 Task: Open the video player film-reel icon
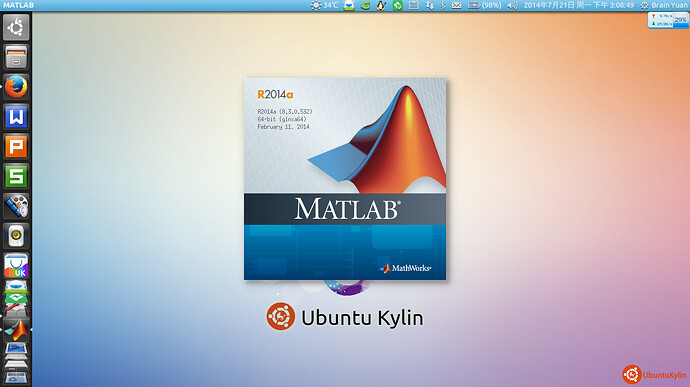tap(16, 206)
